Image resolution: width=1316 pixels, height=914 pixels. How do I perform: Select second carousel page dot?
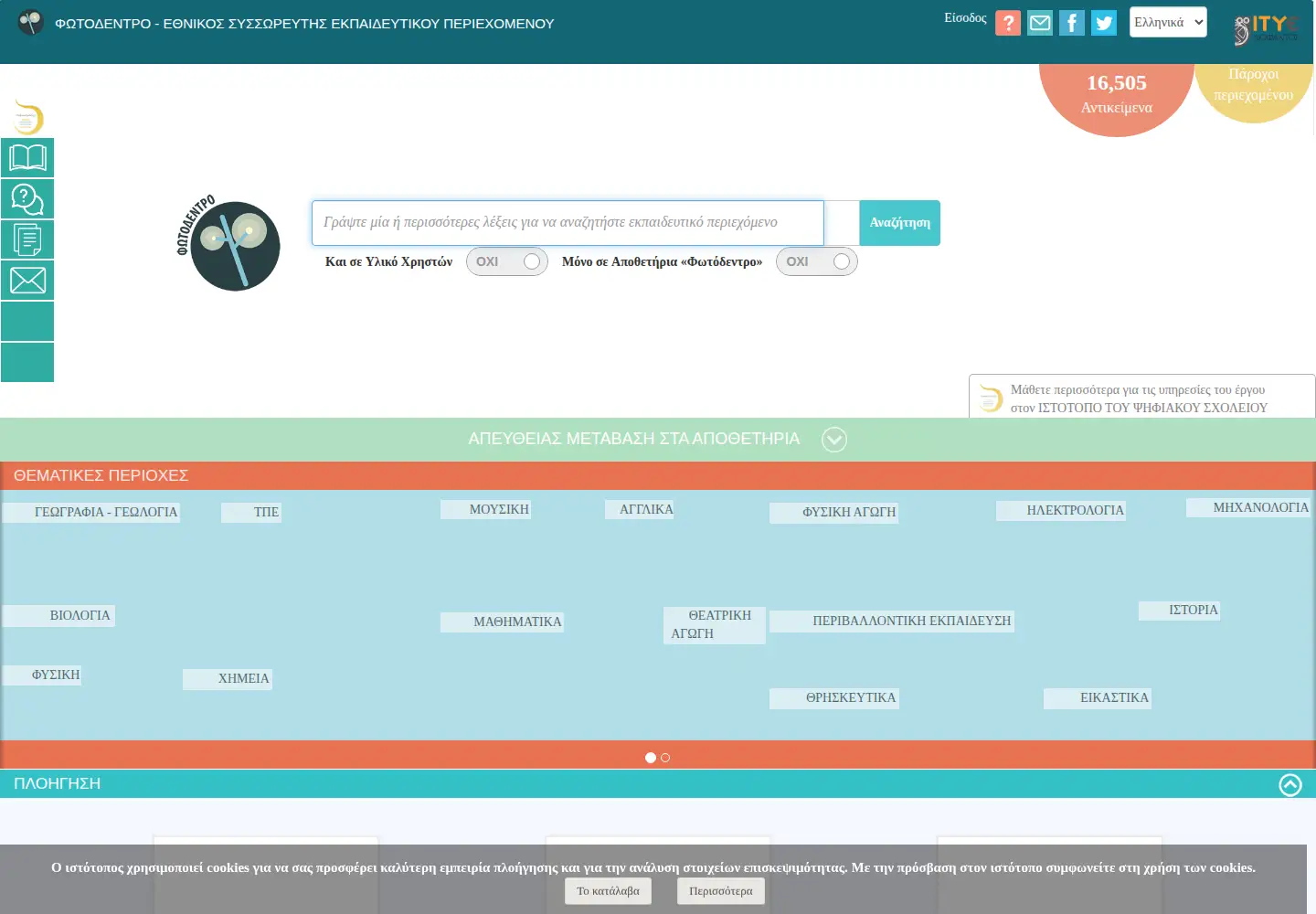[665, 758]
